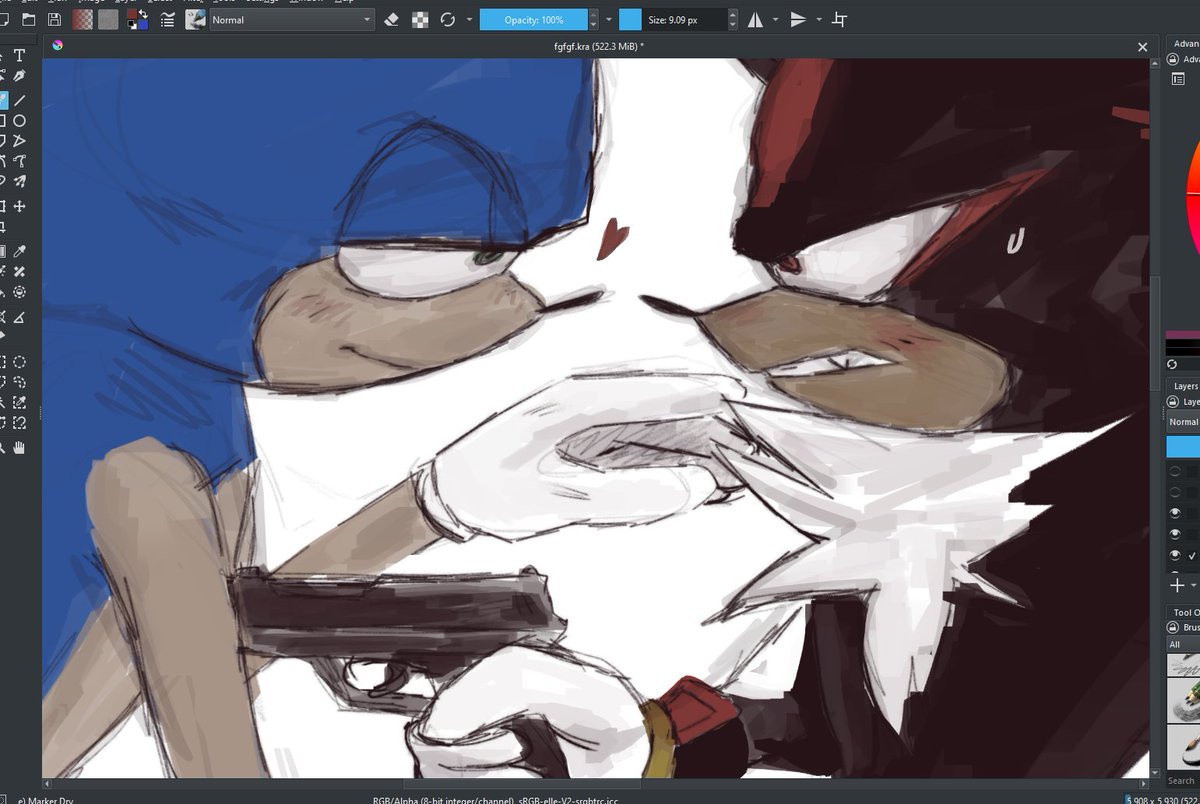Expand the add-layer plus button arrow

click(1195, 586)
